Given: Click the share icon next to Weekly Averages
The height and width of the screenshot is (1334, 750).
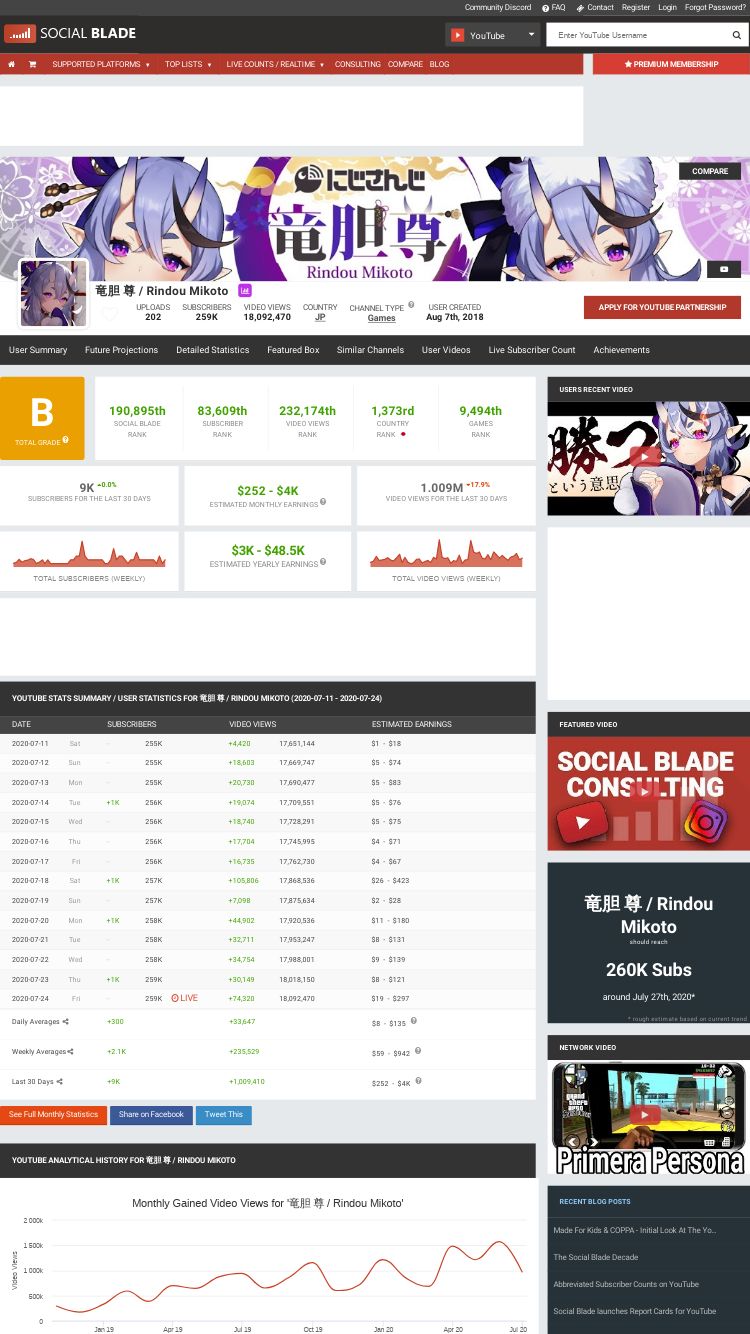Looking at the screenshot, I should 70,1052.
